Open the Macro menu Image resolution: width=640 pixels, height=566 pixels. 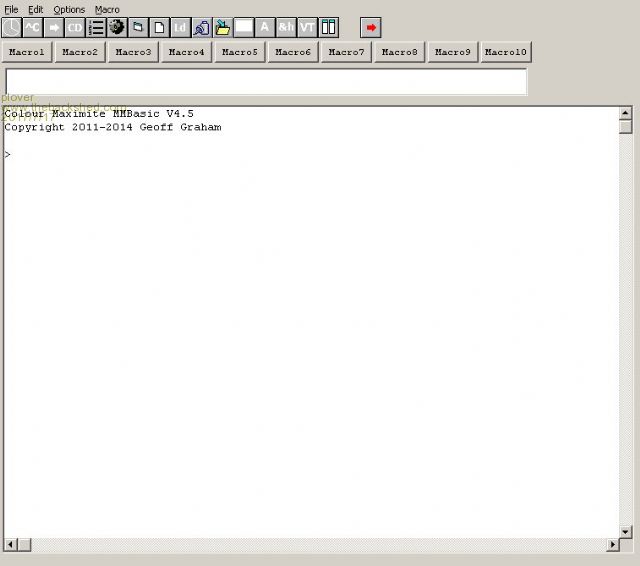pyautogui.click(x=107, y=9)
